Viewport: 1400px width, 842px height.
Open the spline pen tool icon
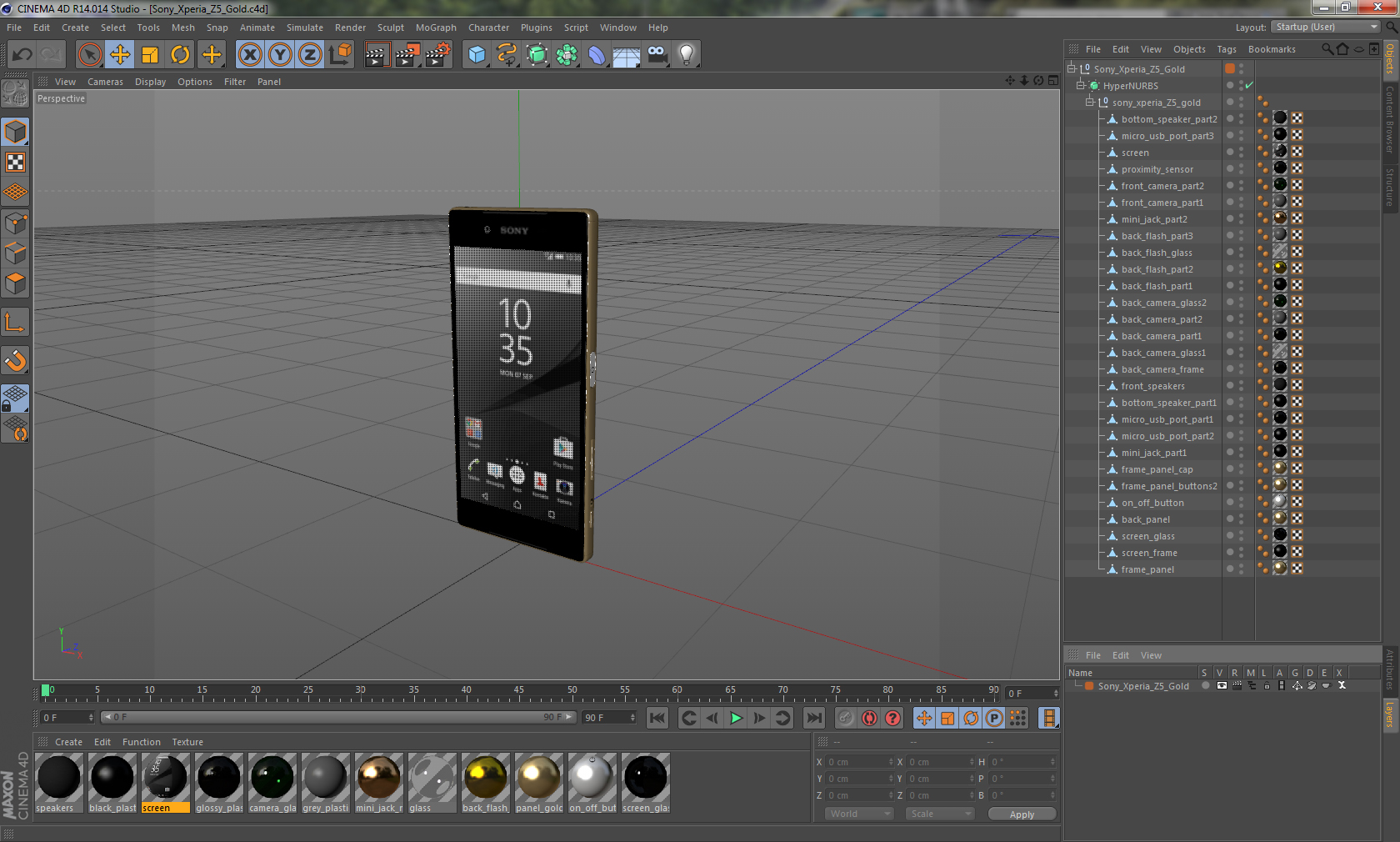coord(507,55)
